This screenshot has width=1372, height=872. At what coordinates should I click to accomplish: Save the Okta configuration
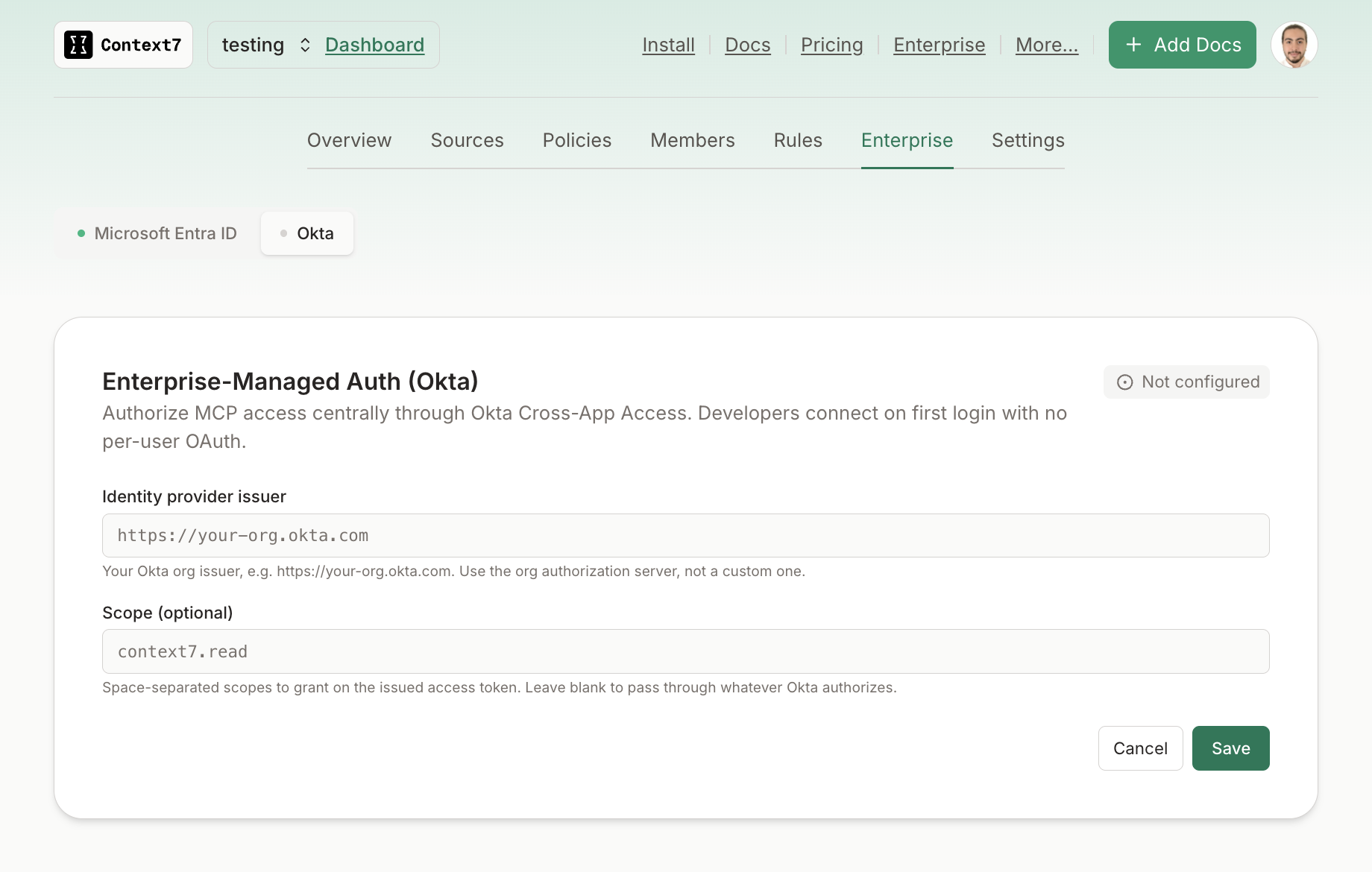point(1230,748)
